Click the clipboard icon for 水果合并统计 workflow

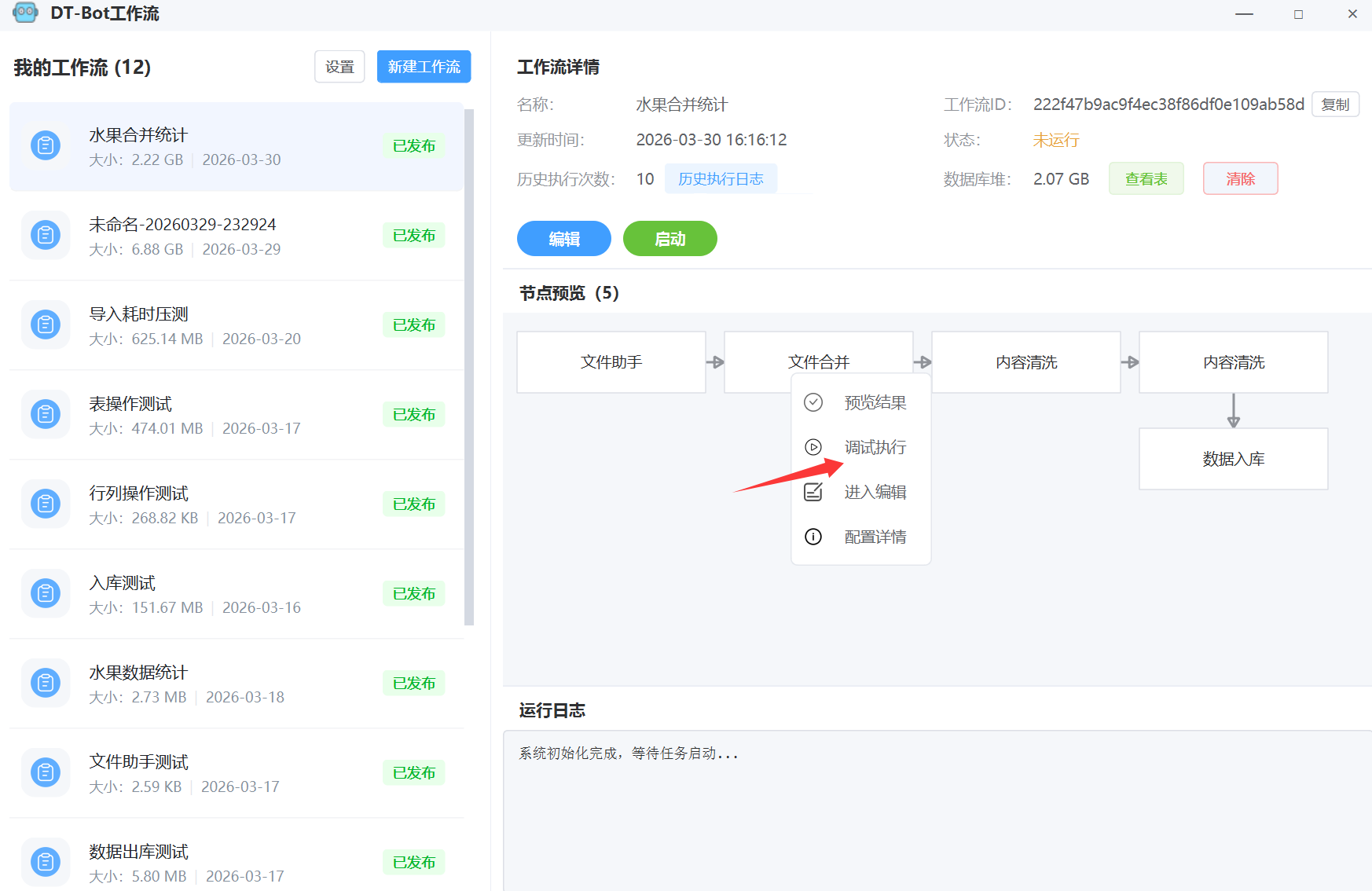(46, 146)
